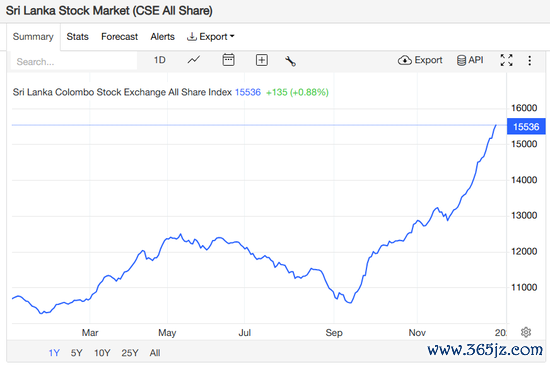Expand the Export dropdown in the tab bar
This screenshot has width=550, height=365.
click(x=210, y=36)
